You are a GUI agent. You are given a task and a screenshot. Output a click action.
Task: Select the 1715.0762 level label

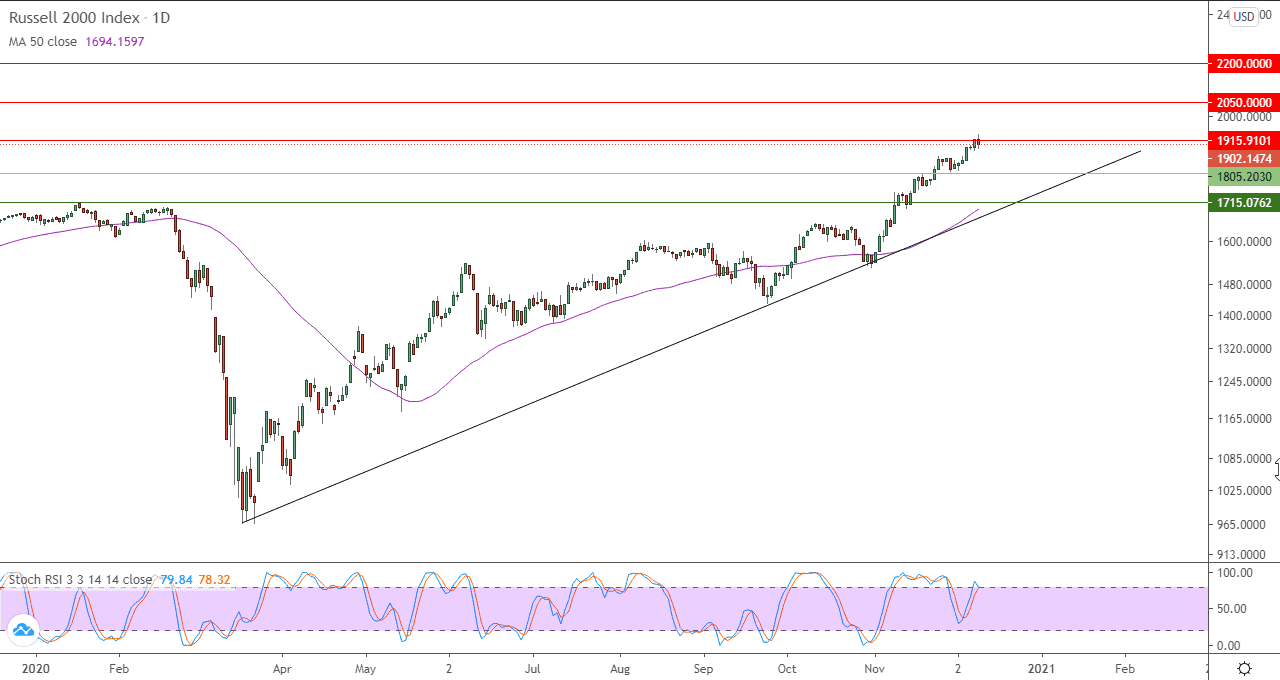(1244, 202)
